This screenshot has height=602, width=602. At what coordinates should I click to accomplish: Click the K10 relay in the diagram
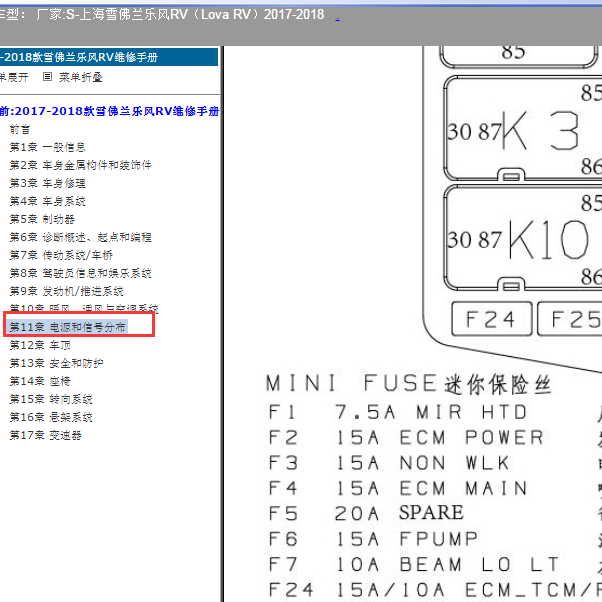(523, 238)
